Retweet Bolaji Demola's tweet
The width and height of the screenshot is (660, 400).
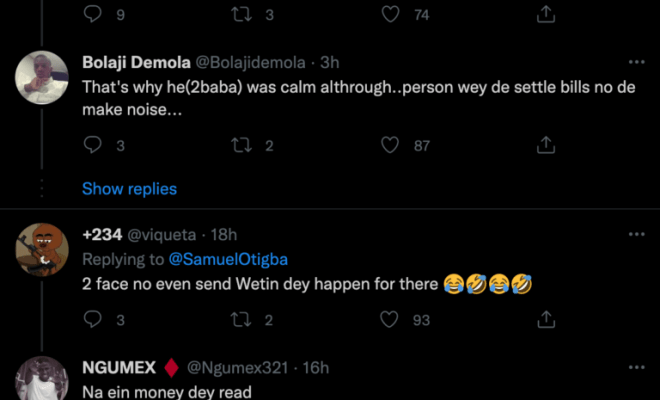coord(239,146)
